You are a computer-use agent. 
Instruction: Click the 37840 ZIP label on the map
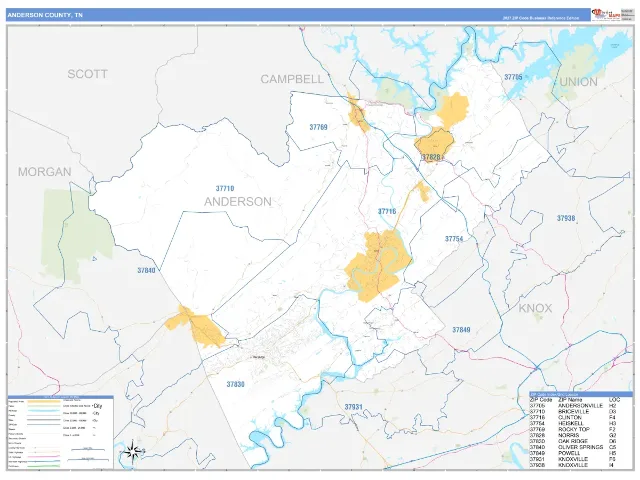point(146,270)
